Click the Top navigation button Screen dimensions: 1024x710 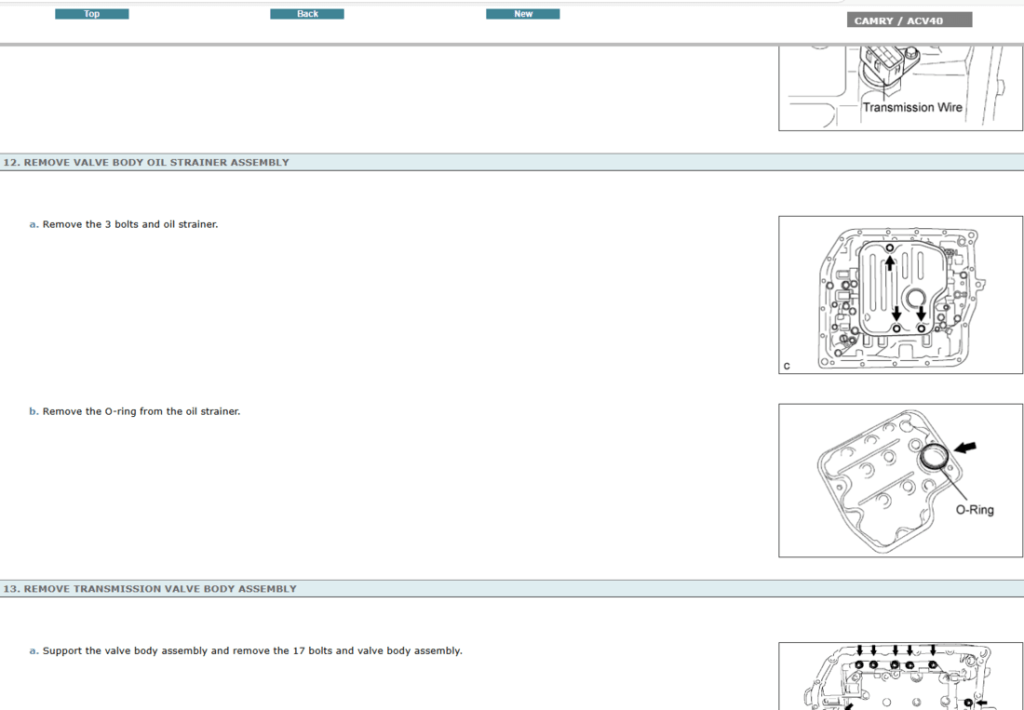point(91,13)
